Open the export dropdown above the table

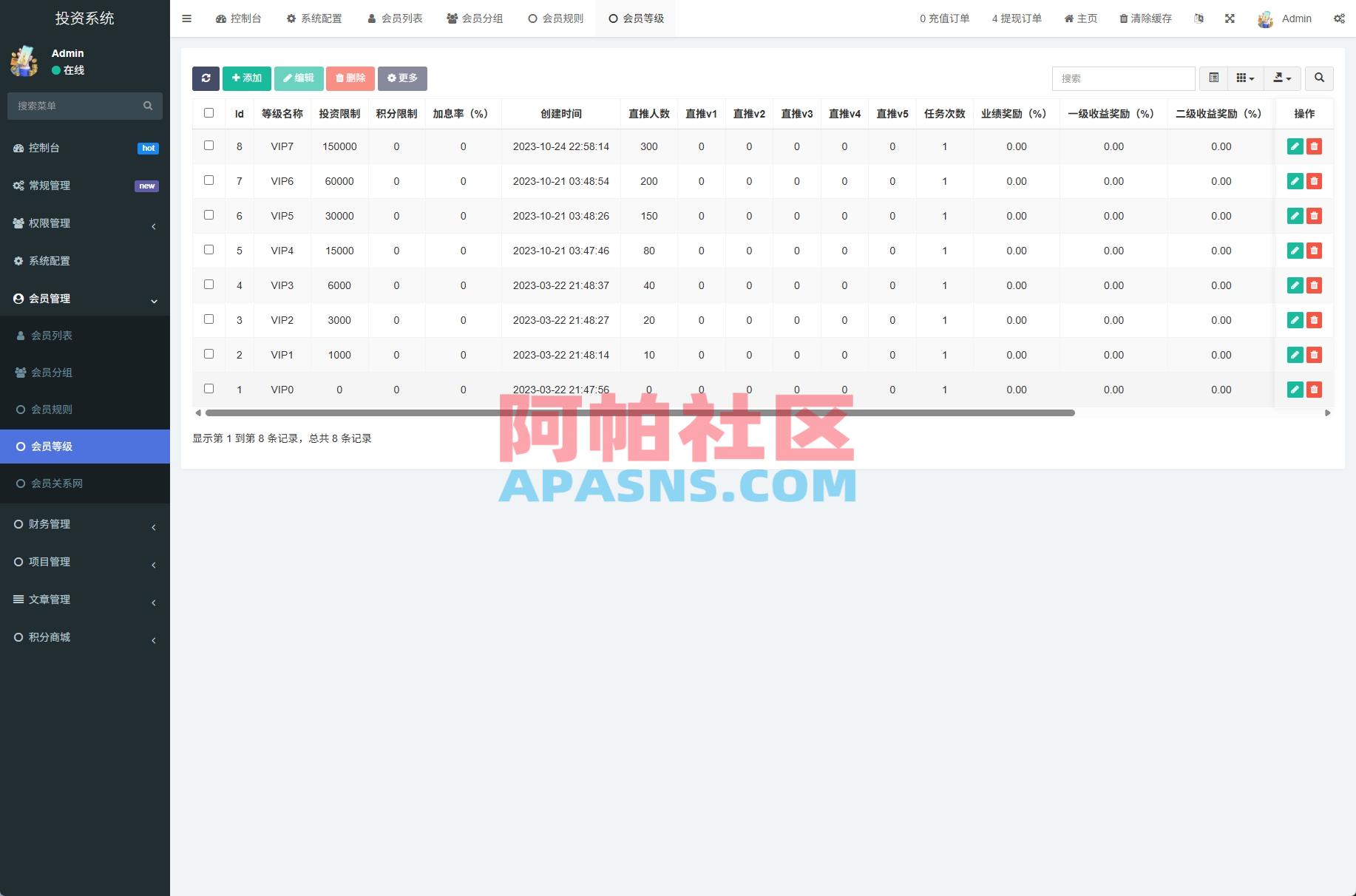pyautogui.click(x=1282, y=78)
